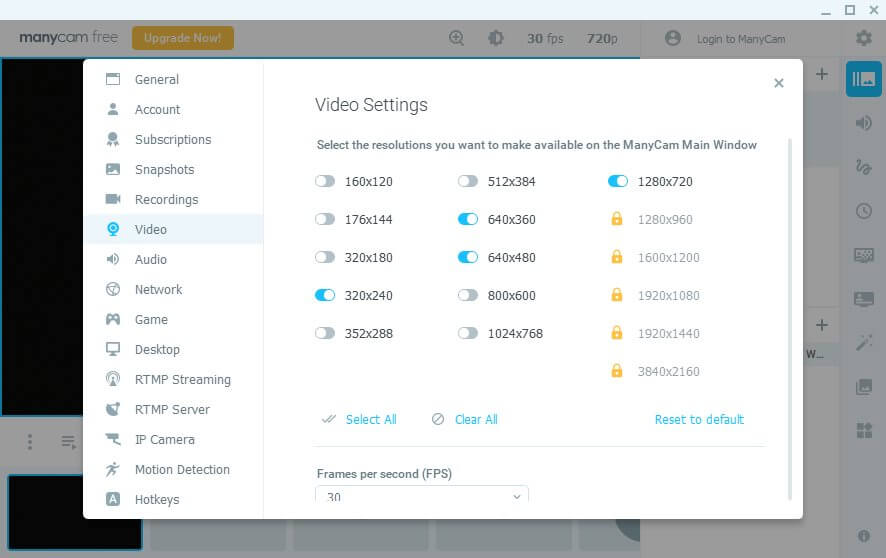Viewport: 886px width, 558px height.
Task: Click the Audio speaker icon in sidebar
Action: (113, 259)
